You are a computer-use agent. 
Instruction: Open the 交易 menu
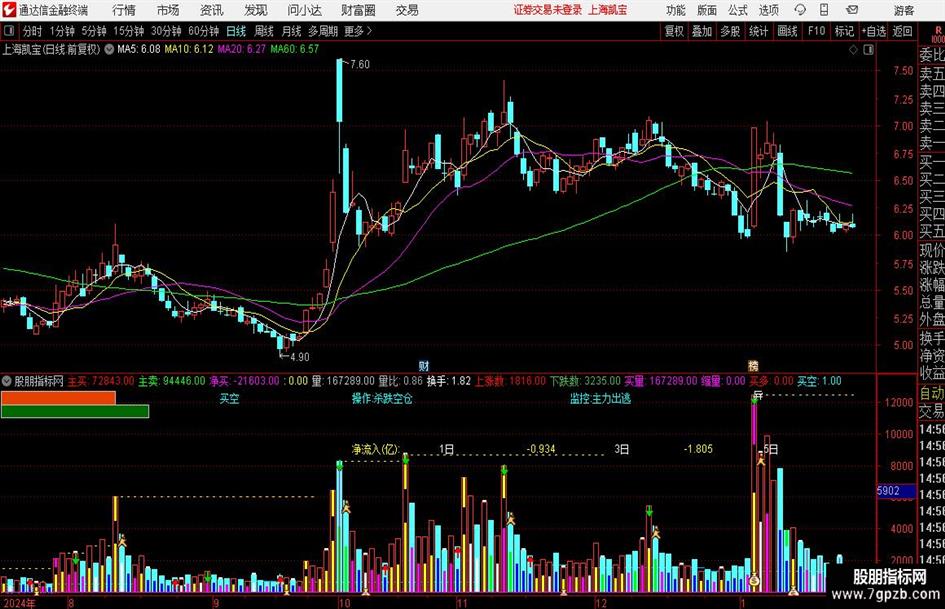[x=407, y=10]
